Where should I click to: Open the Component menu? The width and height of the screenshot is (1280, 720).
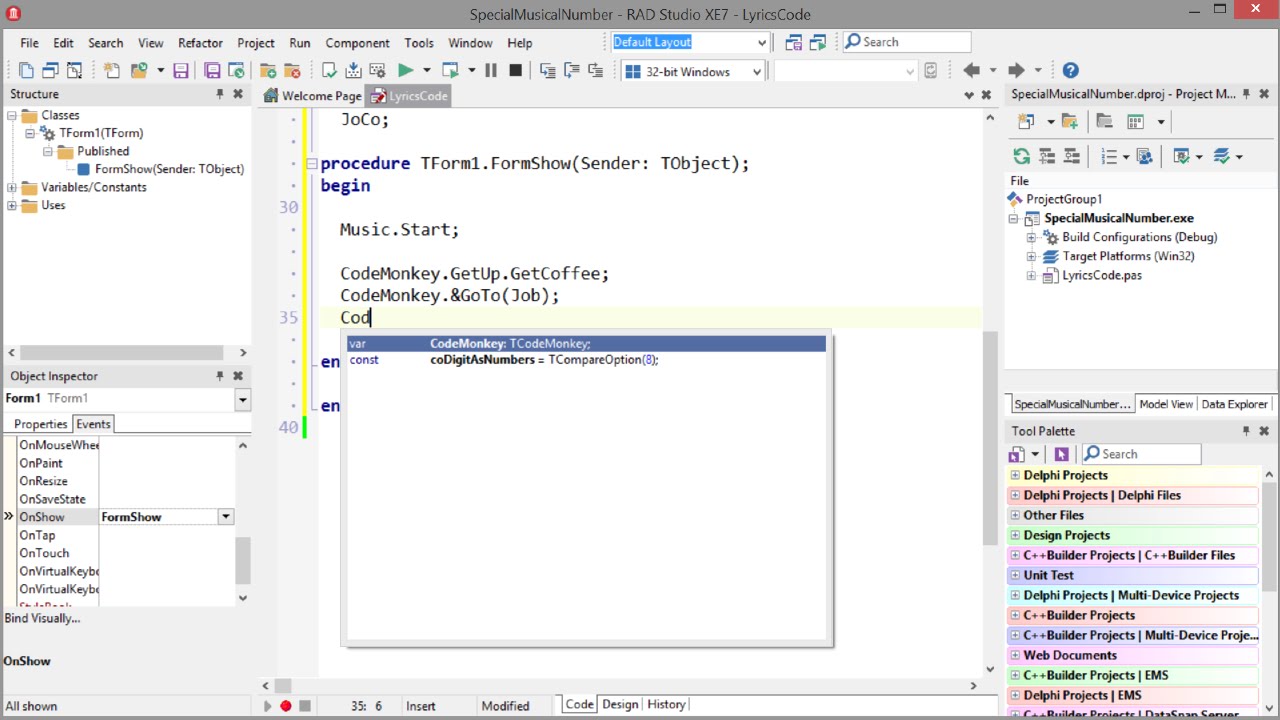pos(357,43)
